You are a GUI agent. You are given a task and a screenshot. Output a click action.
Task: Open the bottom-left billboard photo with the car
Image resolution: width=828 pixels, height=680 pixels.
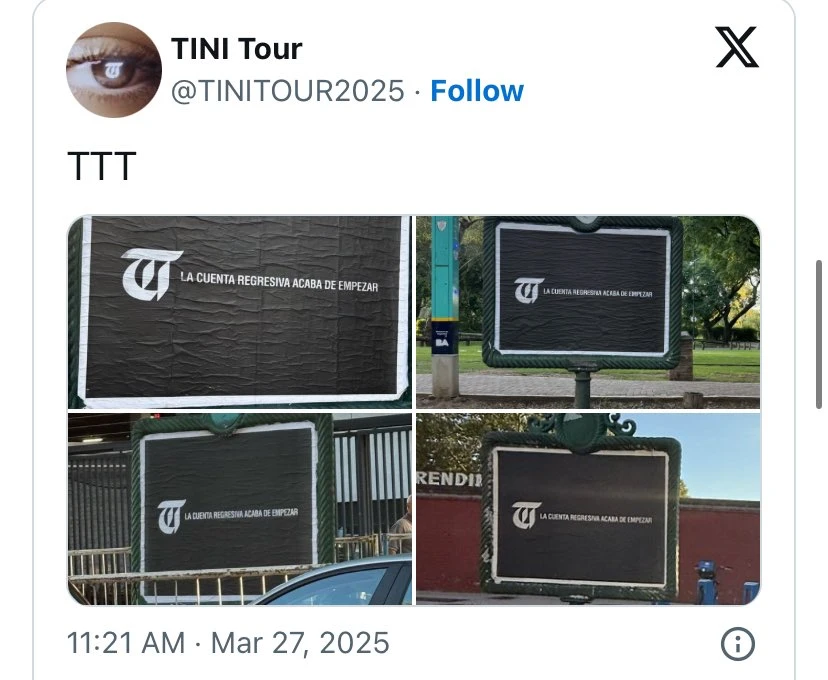coord(240,509)
